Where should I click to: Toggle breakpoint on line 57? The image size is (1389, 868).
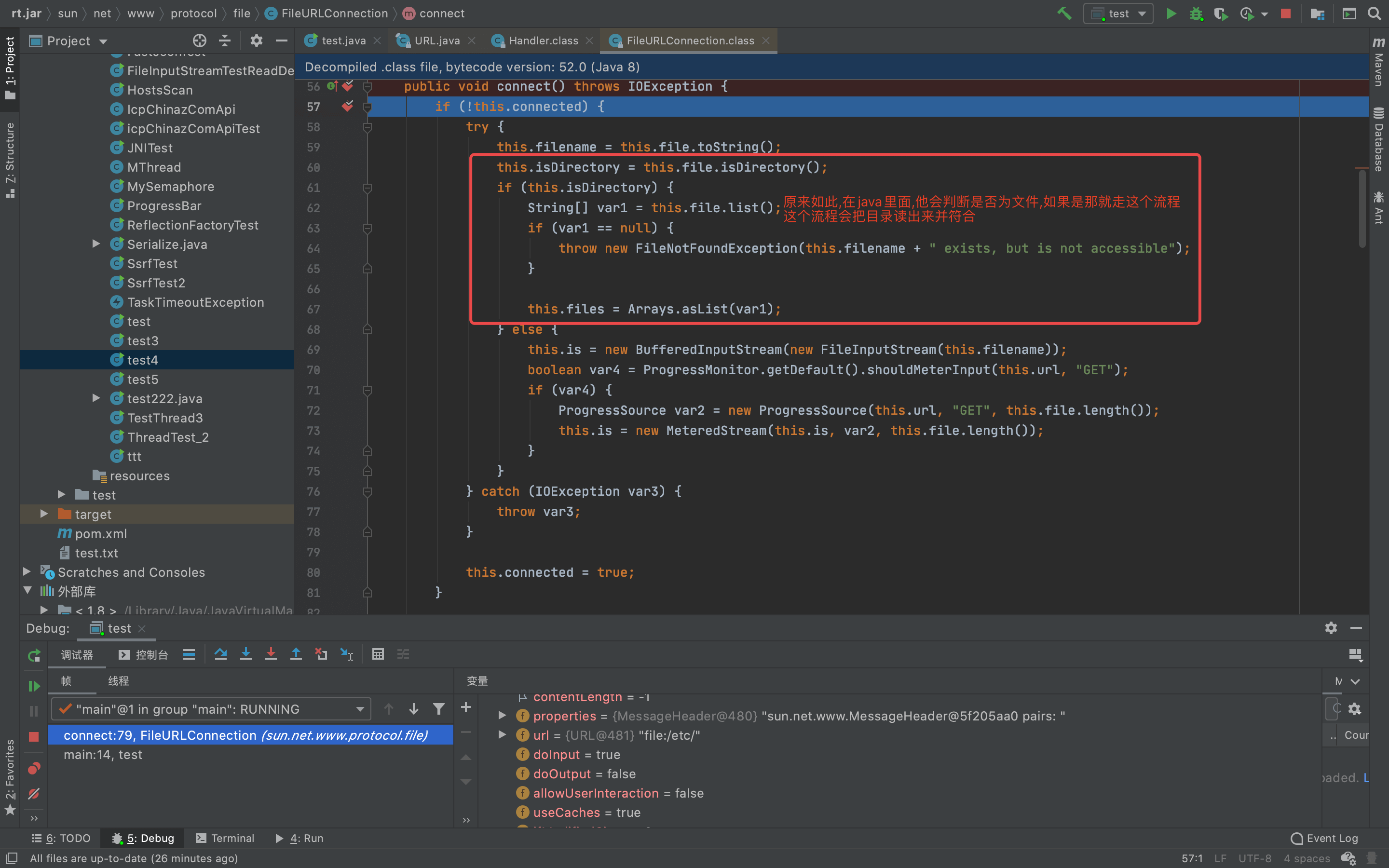(x=347, y=106)
